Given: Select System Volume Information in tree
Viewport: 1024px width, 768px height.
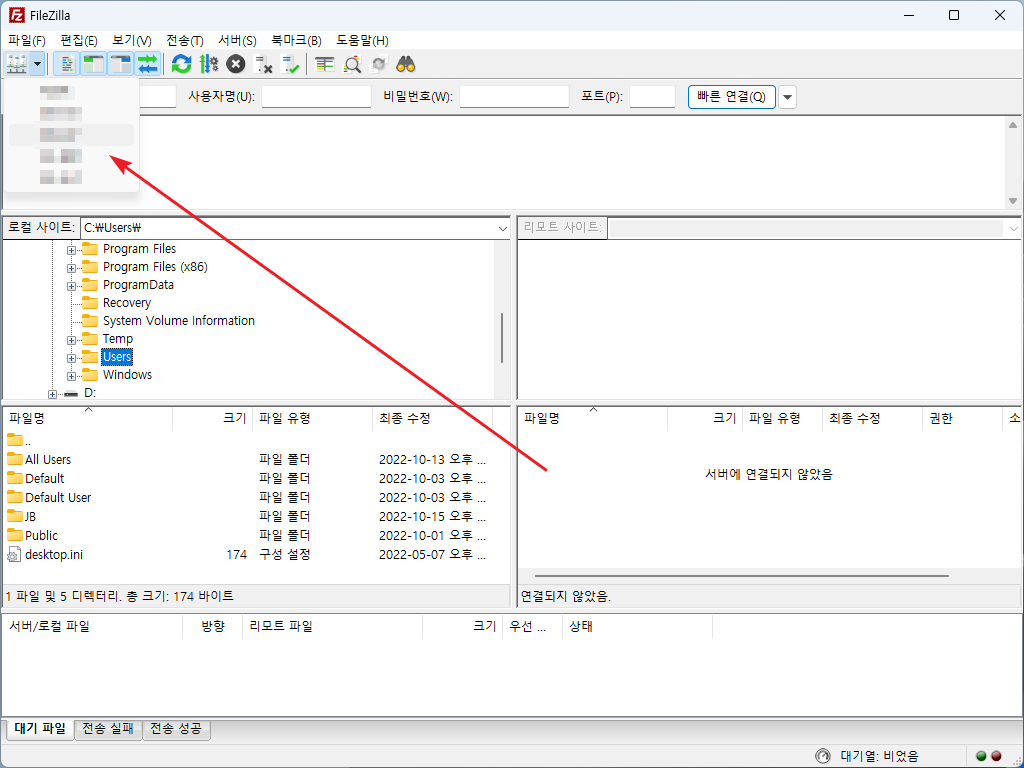Looking at the screenshot, I should tap(178, 321).
